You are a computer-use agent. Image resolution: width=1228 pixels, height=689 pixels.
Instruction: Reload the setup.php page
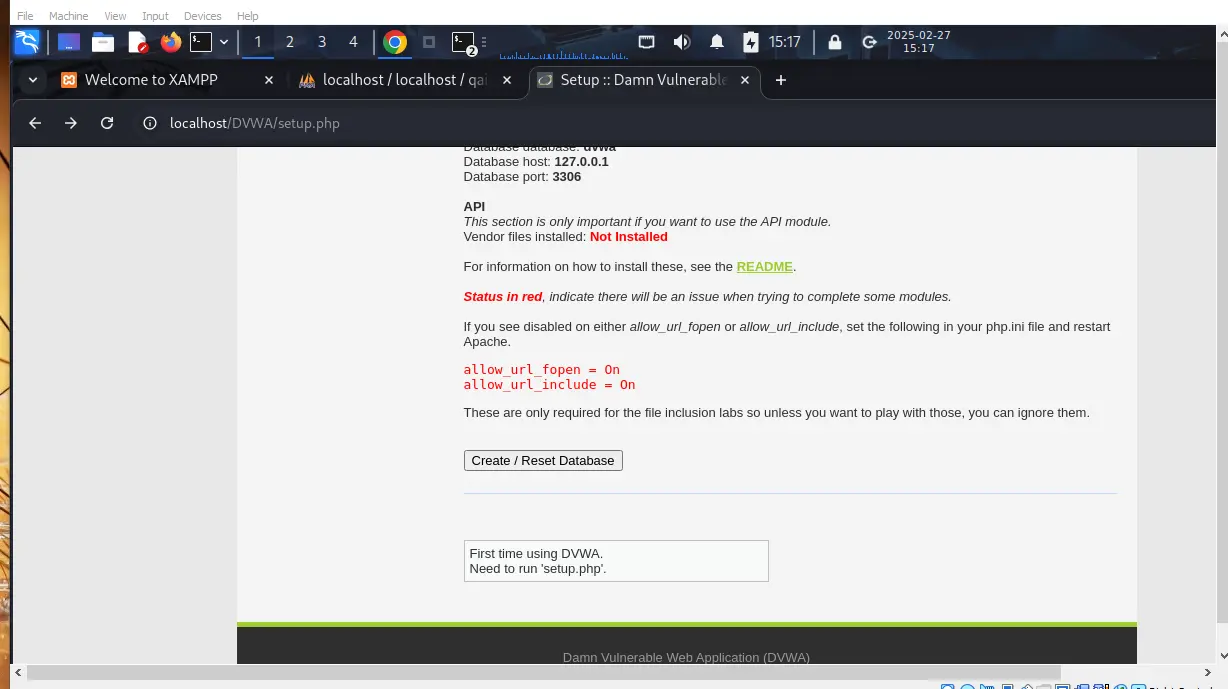tap(107, 123)
